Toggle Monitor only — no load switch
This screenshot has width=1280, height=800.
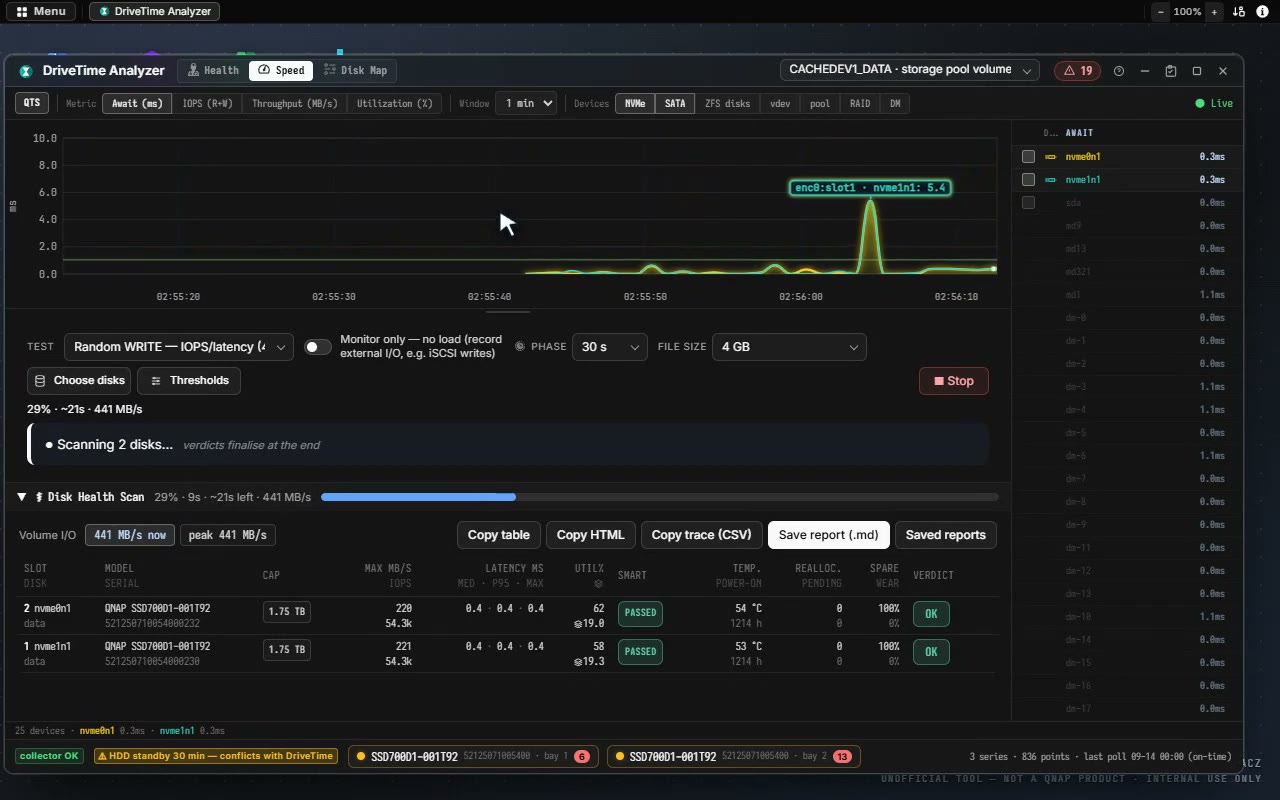click(318, 347)
